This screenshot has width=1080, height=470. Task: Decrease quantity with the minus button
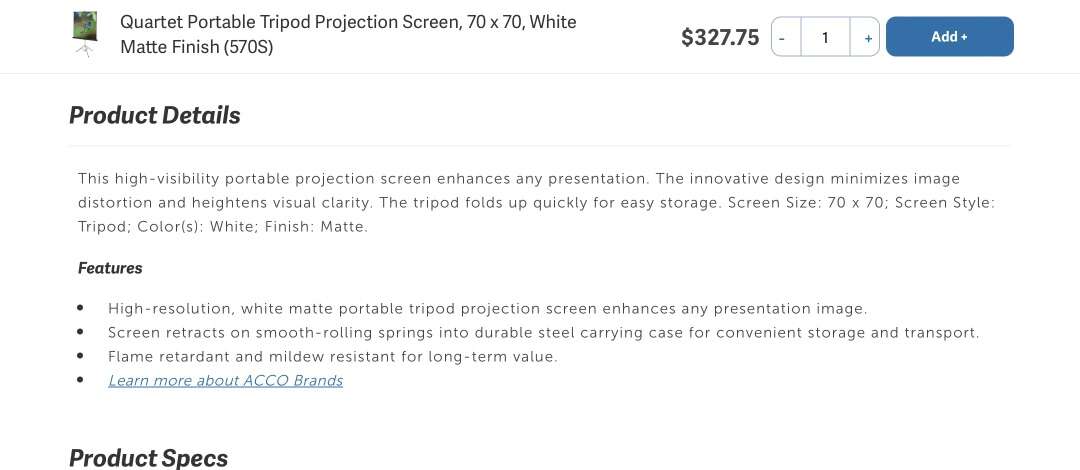(785, 37)
